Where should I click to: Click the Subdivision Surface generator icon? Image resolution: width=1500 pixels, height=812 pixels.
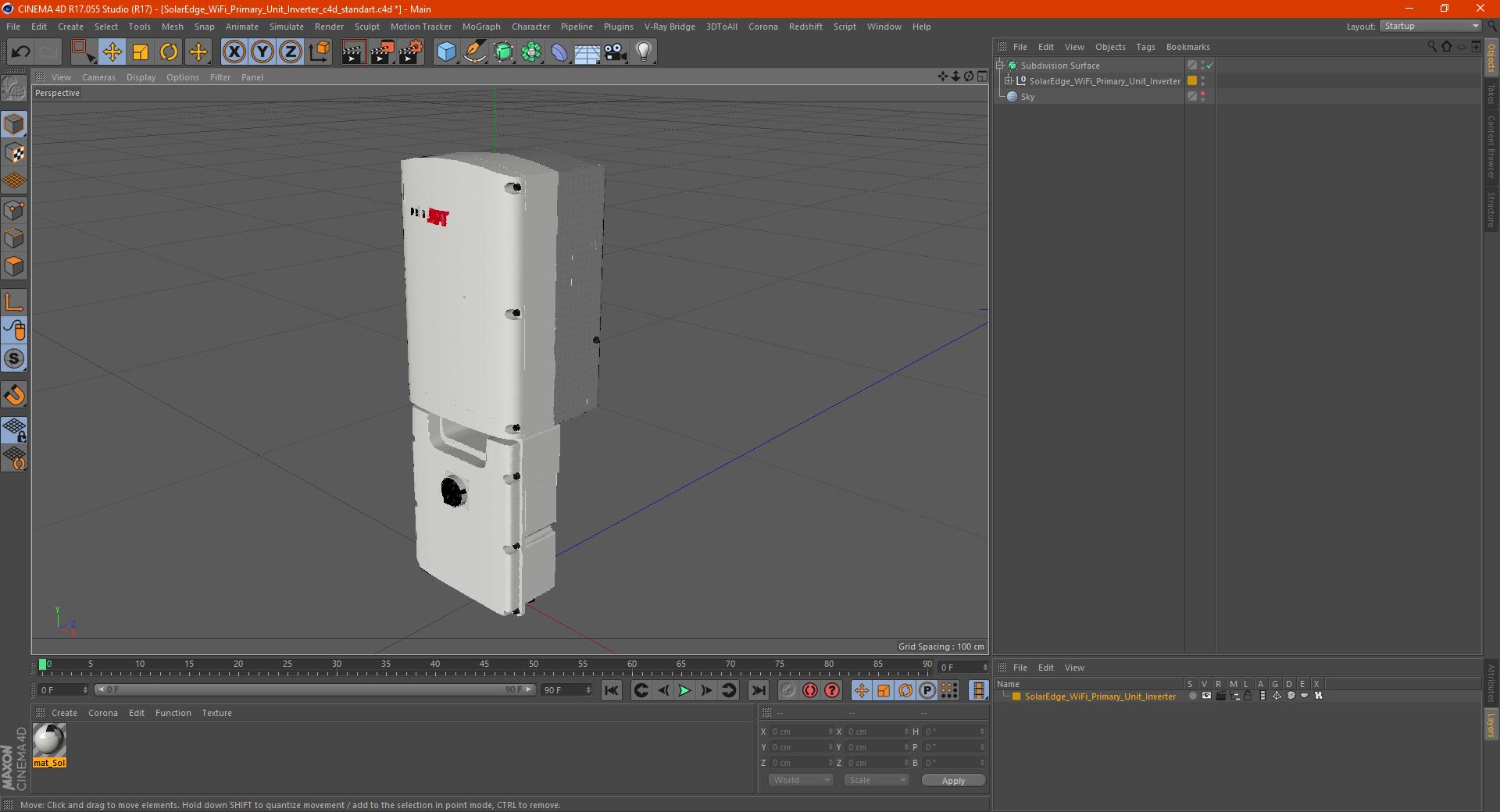(503, 52)
